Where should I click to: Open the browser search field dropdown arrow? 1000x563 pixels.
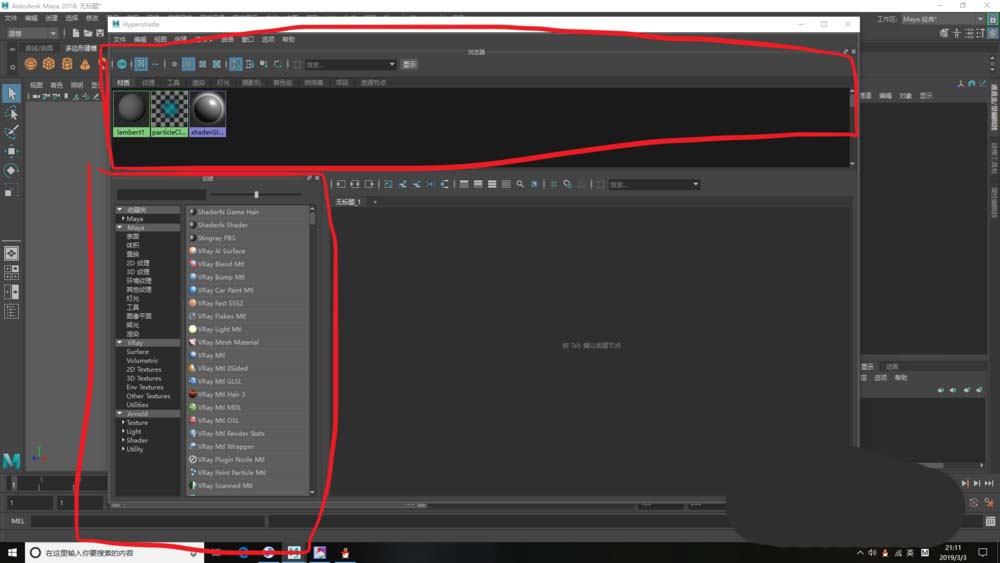392,64
